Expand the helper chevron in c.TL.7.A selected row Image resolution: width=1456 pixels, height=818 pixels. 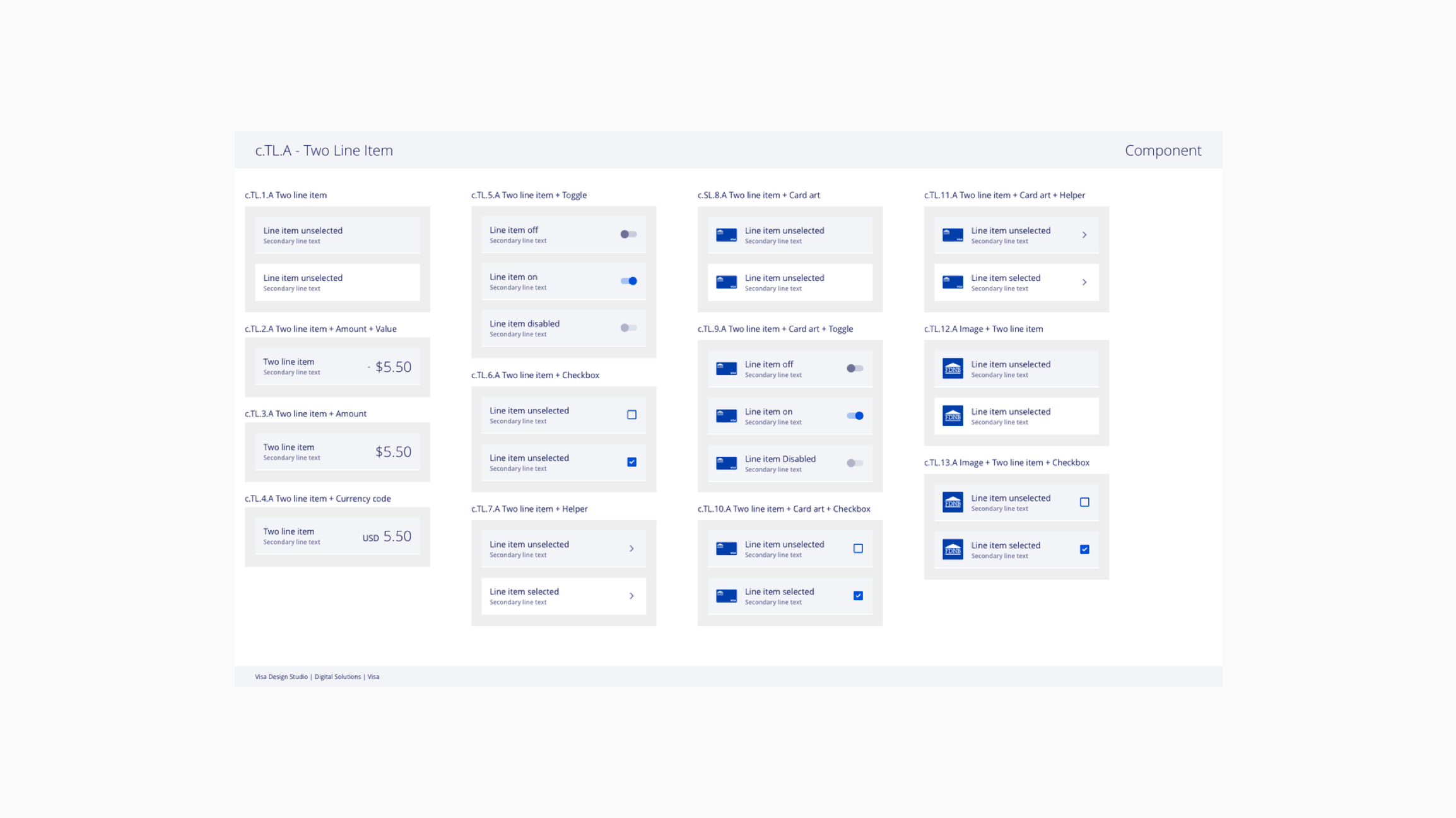[x=631, y=595]
